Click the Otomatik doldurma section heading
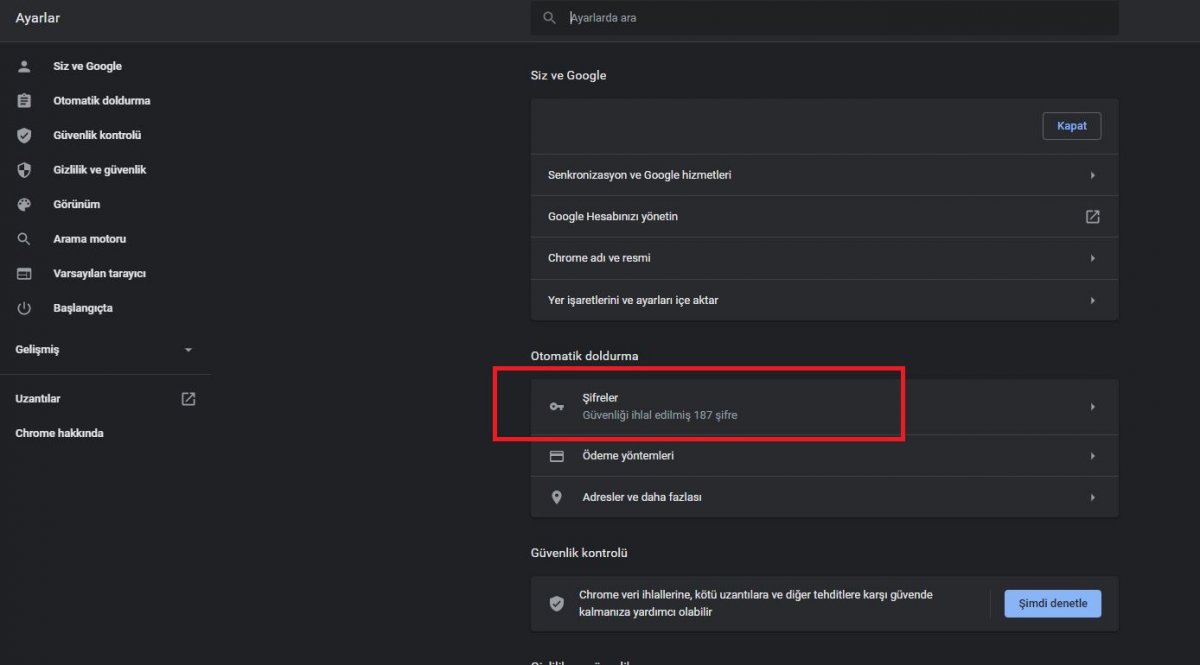Image resolution: width=1200 pixels, height=665 pixels. tap(584, 356)
